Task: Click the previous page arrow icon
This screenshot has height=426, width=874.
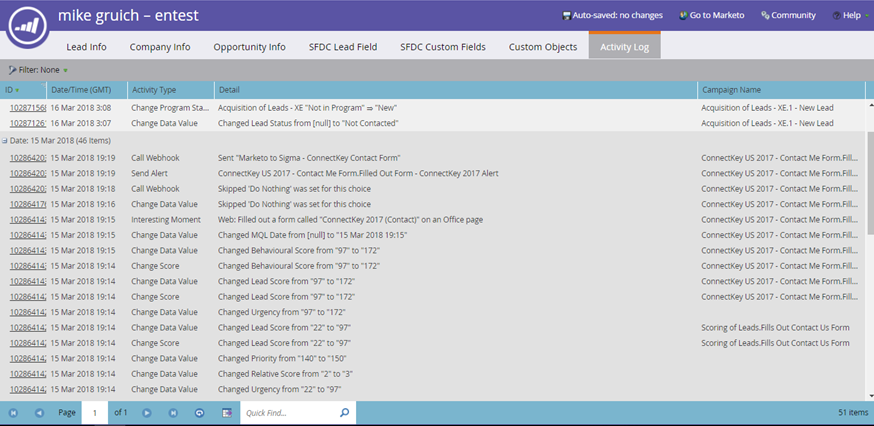Action: (39, 413)
